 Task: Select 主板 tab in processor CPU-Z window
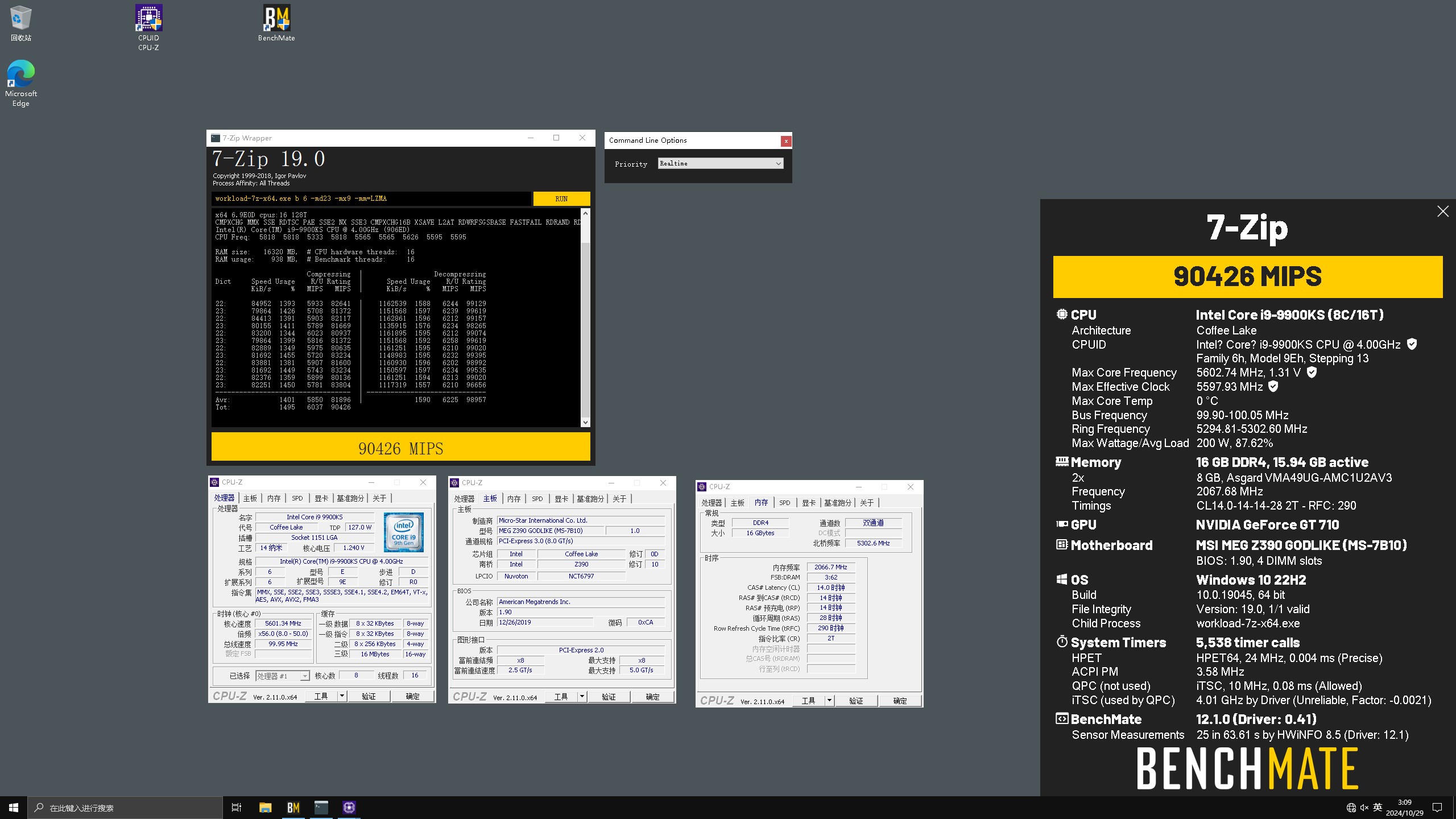pyautogui.click(x=250, y=498)
